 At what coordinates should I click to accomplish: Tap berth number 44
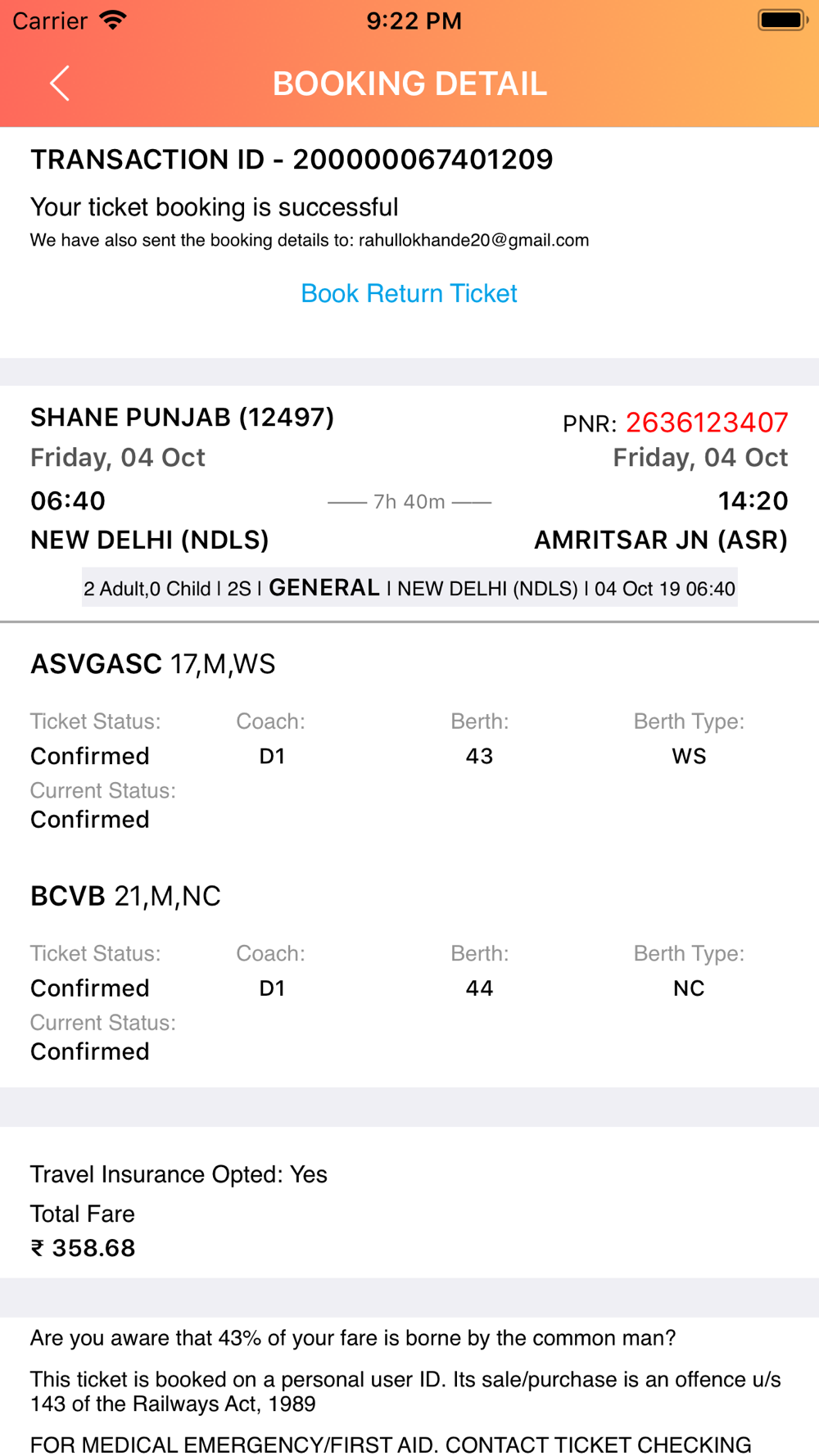pyautogui.click(x=479, y=988)
